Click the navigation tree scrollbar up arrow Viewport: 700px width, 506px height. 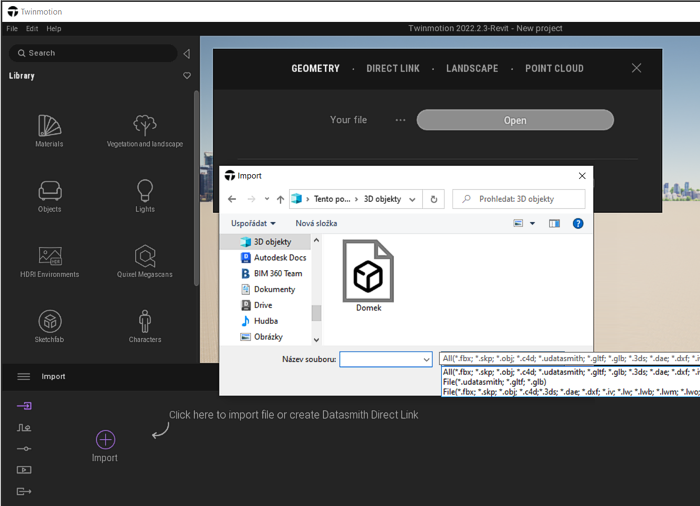pos(316,240)
